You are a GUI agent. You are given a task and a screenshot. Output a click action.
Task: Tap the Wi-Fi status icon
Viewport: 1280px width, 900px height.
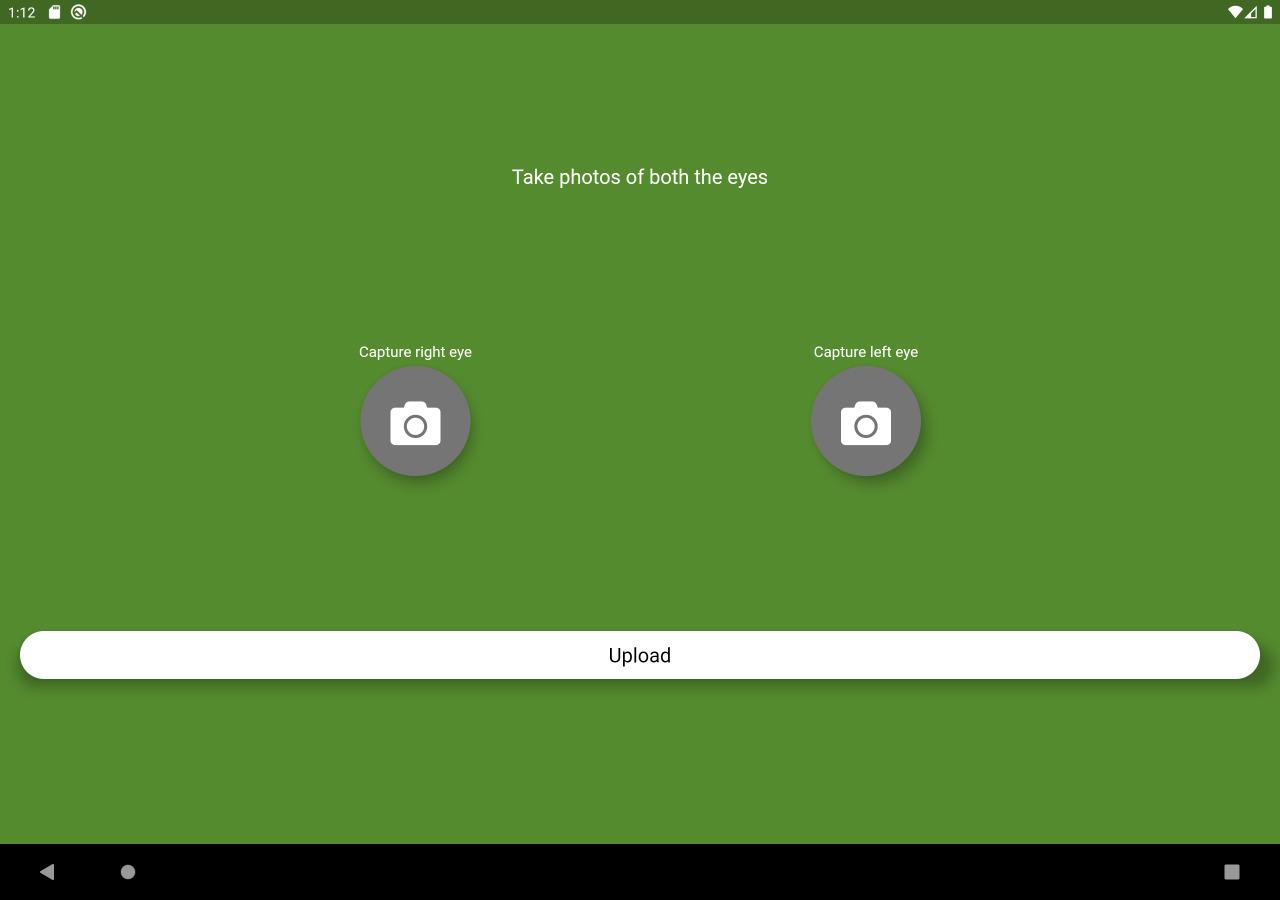click(1235, 12)
